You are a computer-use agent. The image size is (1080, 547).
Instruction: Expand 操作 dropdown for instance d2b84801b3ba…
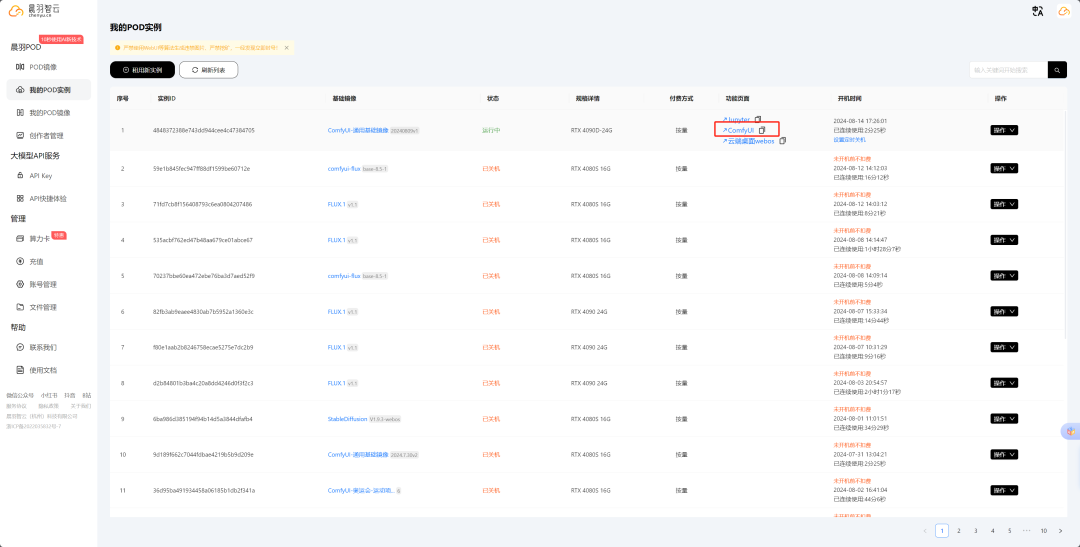point(1004,383)
